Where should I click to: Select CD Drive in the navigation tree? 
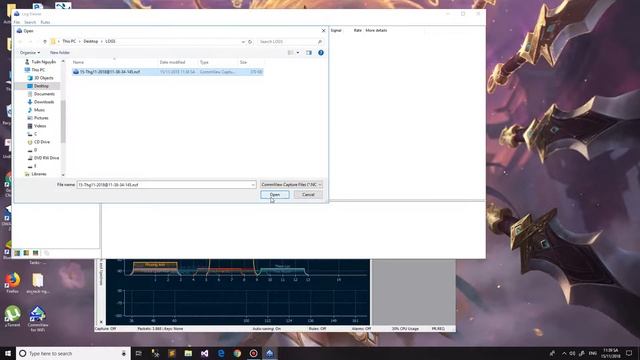(38, 142)
